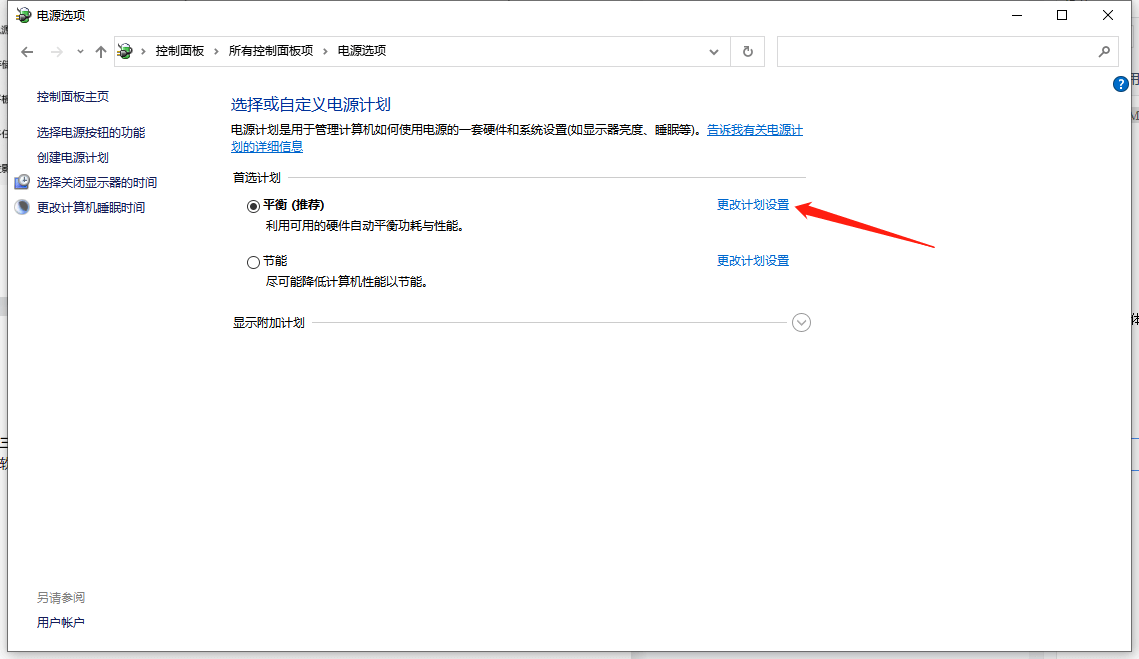Click the back navigation arrow

pos(27,51)
